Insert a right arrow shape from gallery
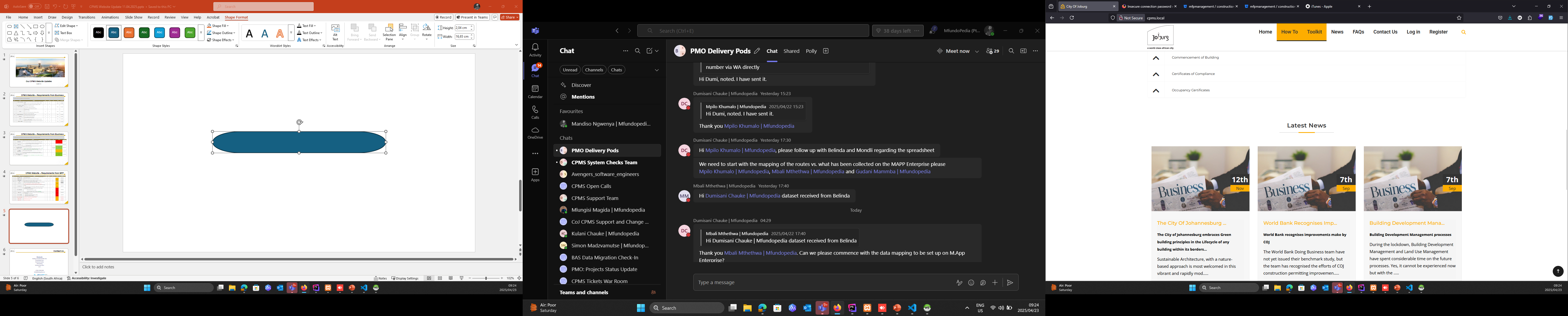The image size is (1568, 316). pos(35,33)
